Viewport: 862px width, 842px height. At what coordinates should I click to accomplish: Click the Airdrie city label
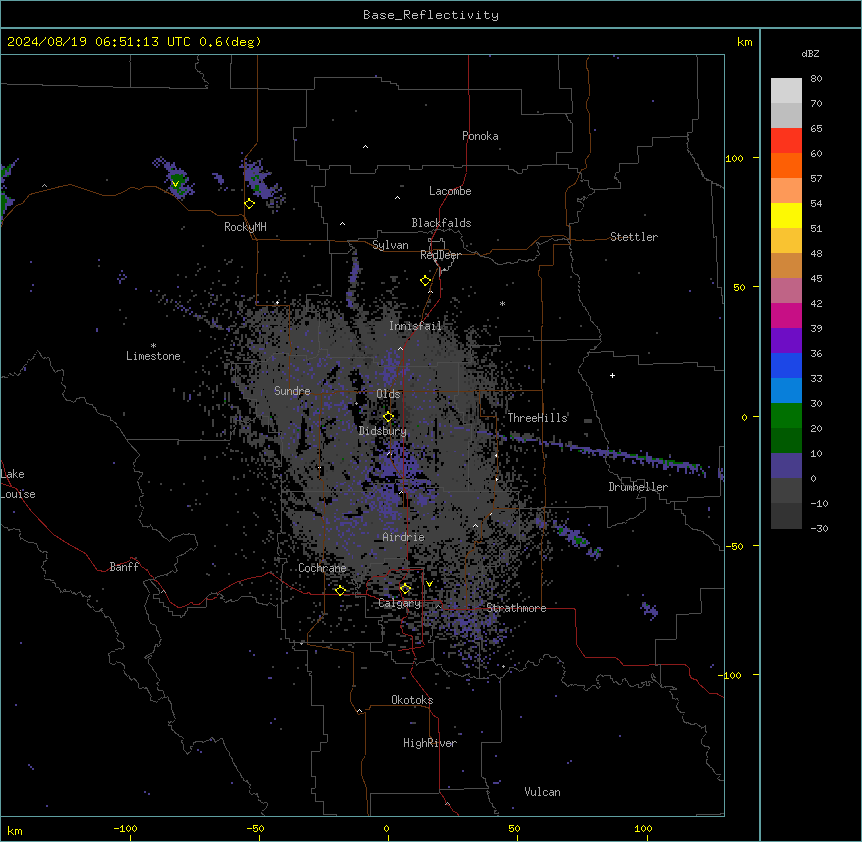click(403, 537)
